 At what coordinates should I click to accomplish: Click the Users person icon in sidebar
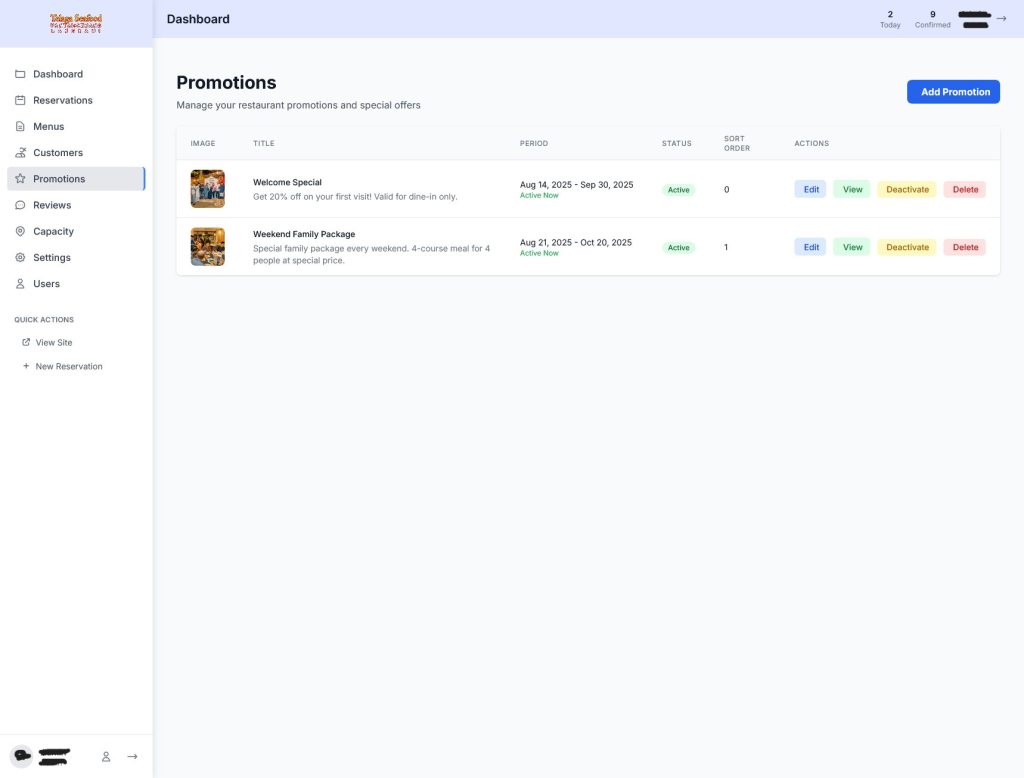pos(20,284)
